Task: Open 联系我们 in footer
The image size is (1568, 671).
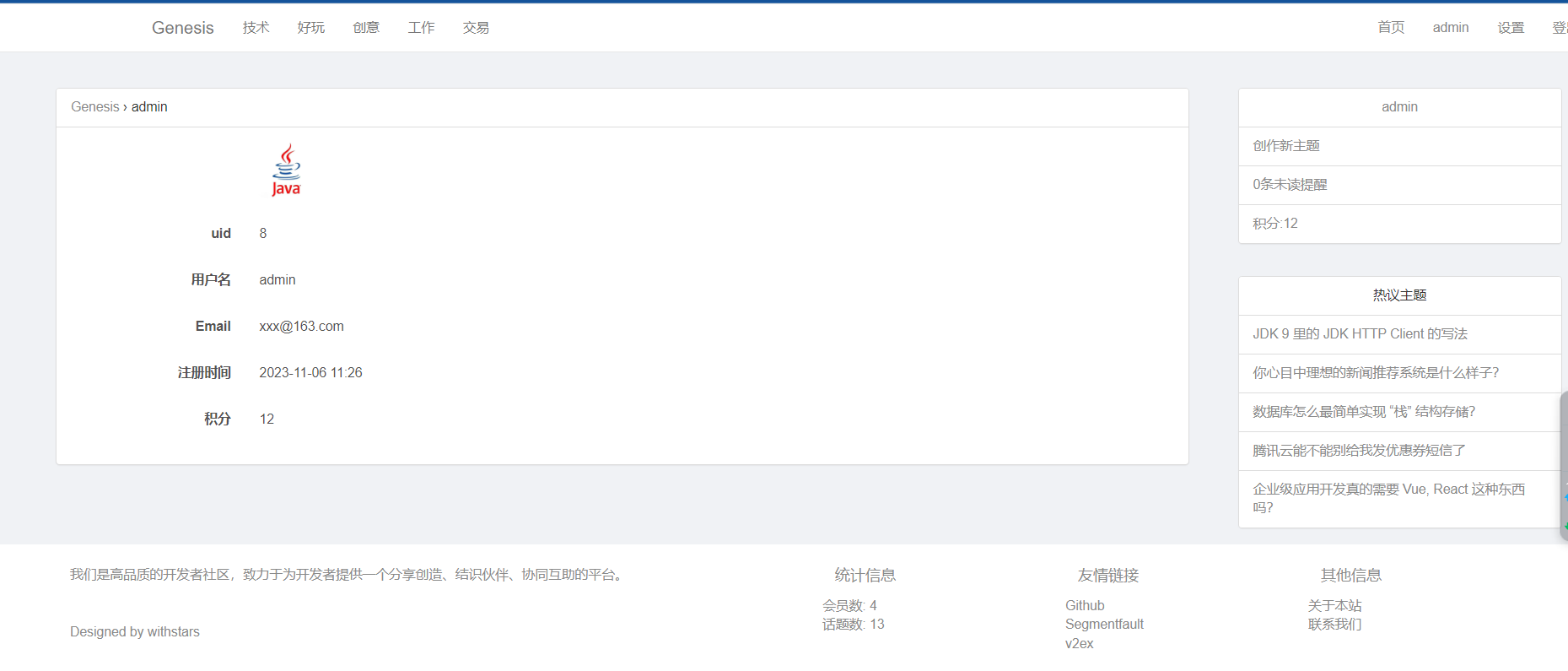Action: [x=1334, y=625]
